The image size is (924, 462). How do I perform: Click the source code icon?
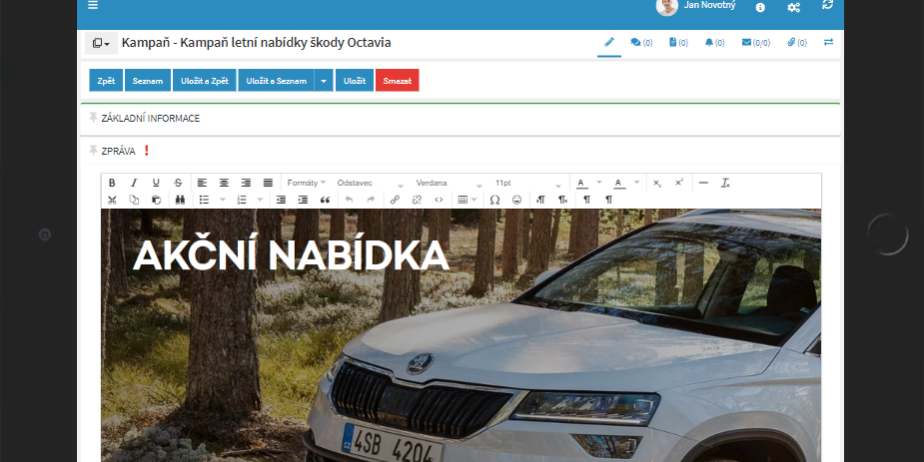pos(439,200)
